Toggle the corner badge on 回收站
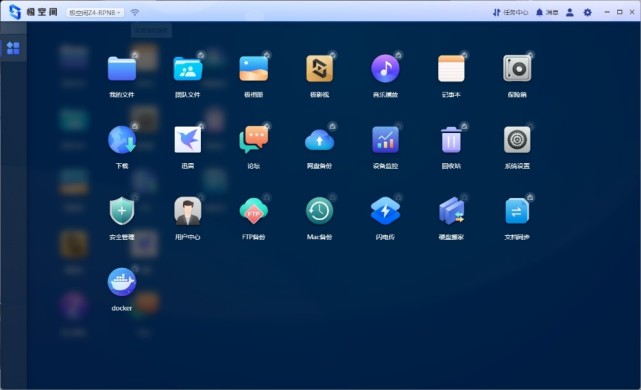Screen dimensions: 641x390 coord(464,126)
